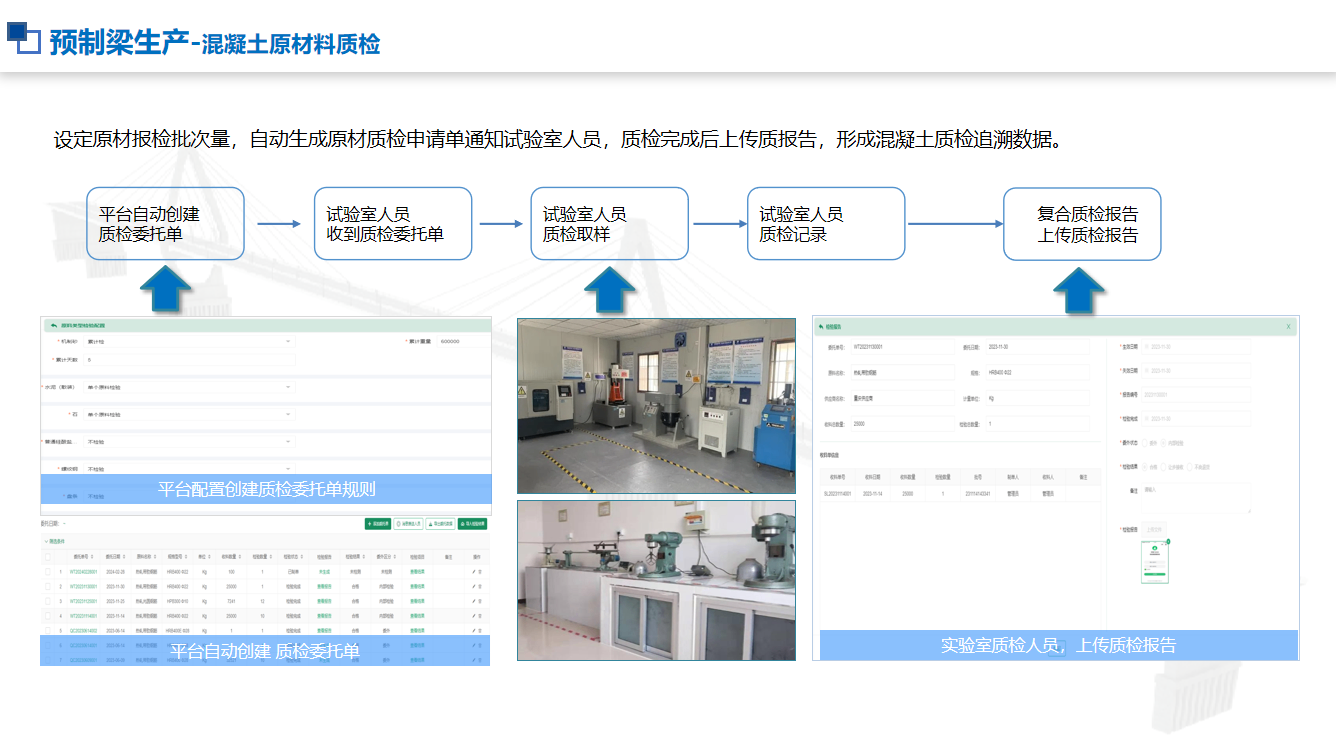Viewport: 1336px width, 752px height.
Task: Click the trash delete icon for WT20231125001
Action: tap(481, 602)
